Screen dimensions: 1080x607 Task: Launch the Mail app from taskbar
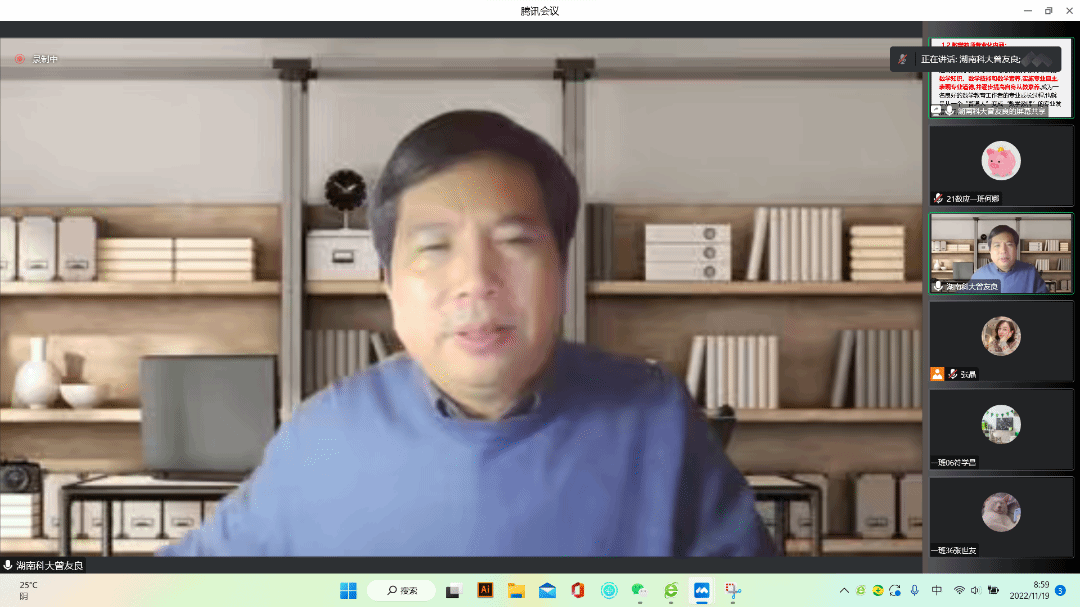[x=547, y=590]
